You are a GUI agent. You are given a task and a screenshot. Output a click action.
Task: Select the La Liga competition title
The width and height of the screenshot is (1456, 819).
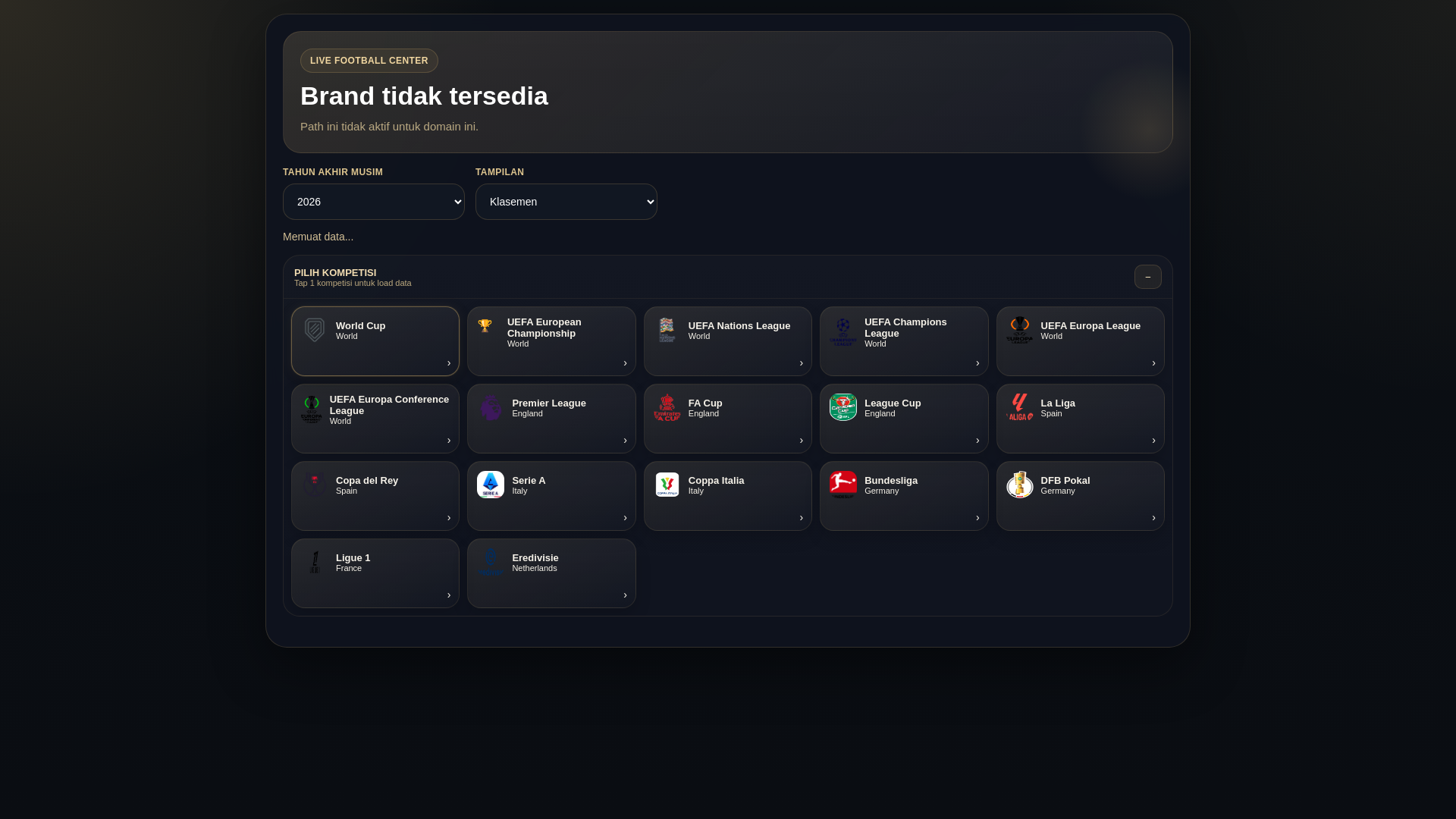tap(1058, 403)
